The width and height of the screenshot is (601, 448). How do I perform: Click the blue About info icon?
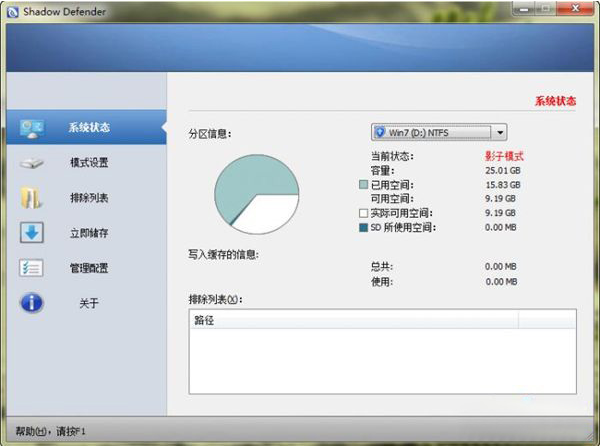(x=31, y=303)
